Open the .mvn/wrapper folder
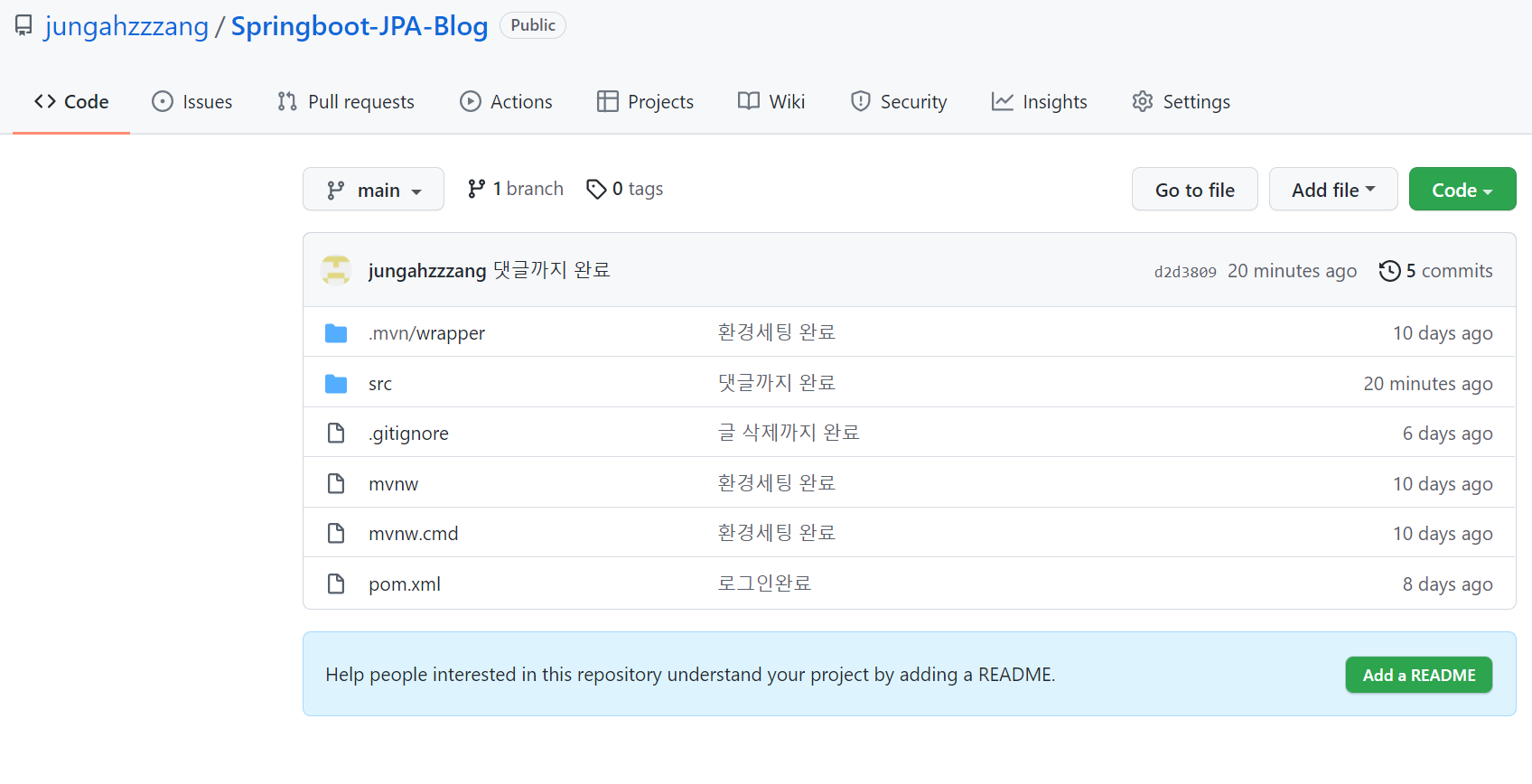 click(426, 333)
